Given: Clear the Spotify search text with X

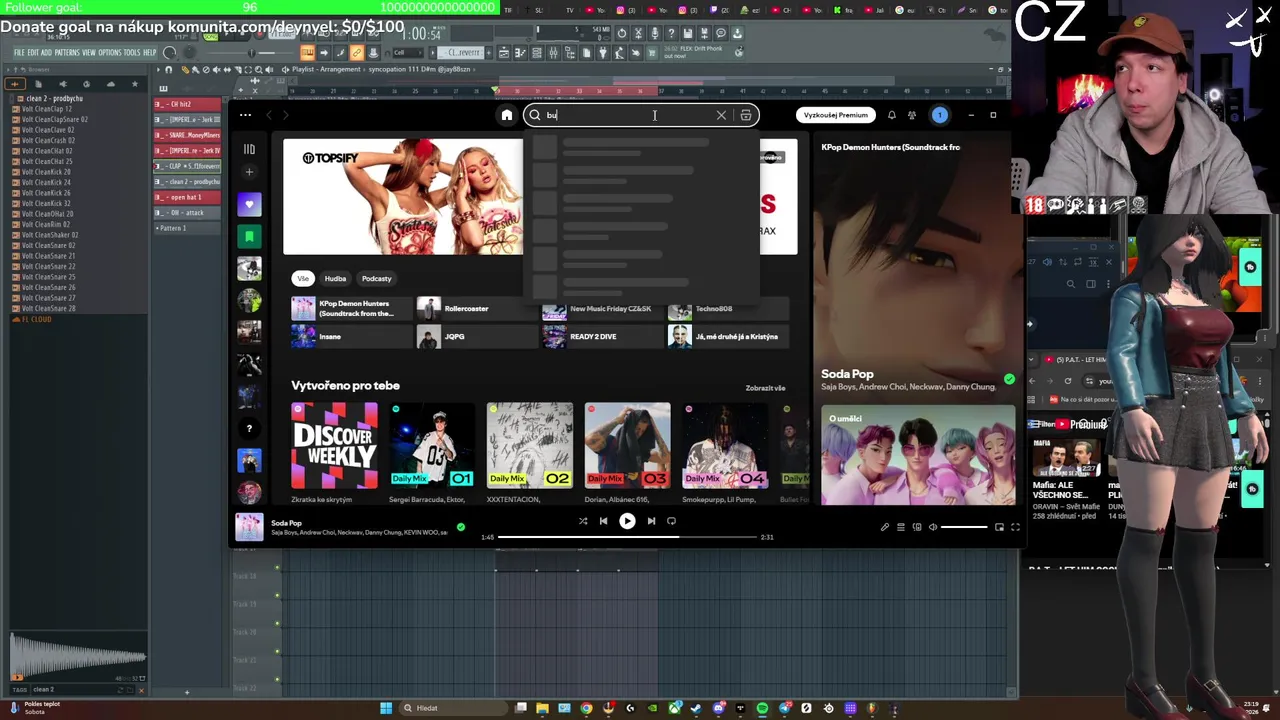Looking at the screenshot, I should coord(721,115).
